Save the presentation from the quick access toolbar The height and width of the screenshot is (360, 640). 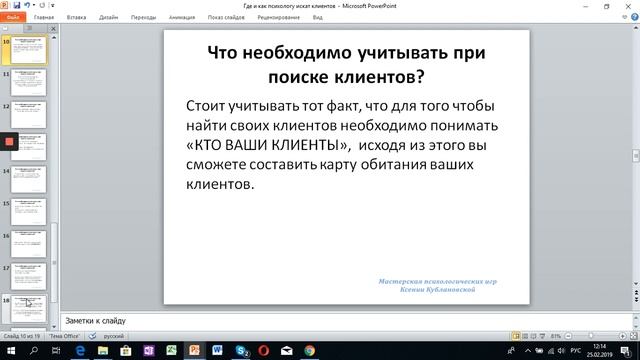pos(17,5)
